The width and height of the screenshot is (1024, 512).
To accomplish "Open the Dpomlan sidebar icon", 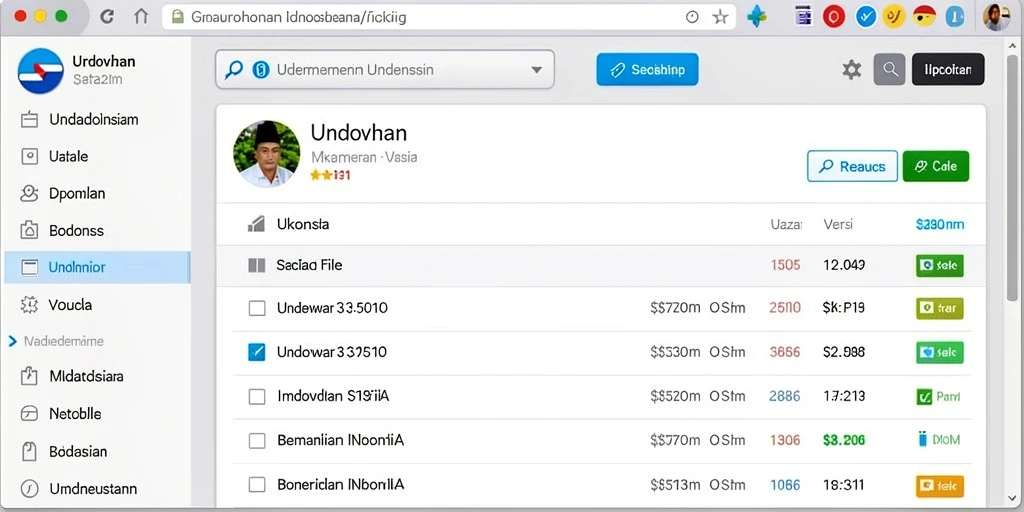I will 29,193.
